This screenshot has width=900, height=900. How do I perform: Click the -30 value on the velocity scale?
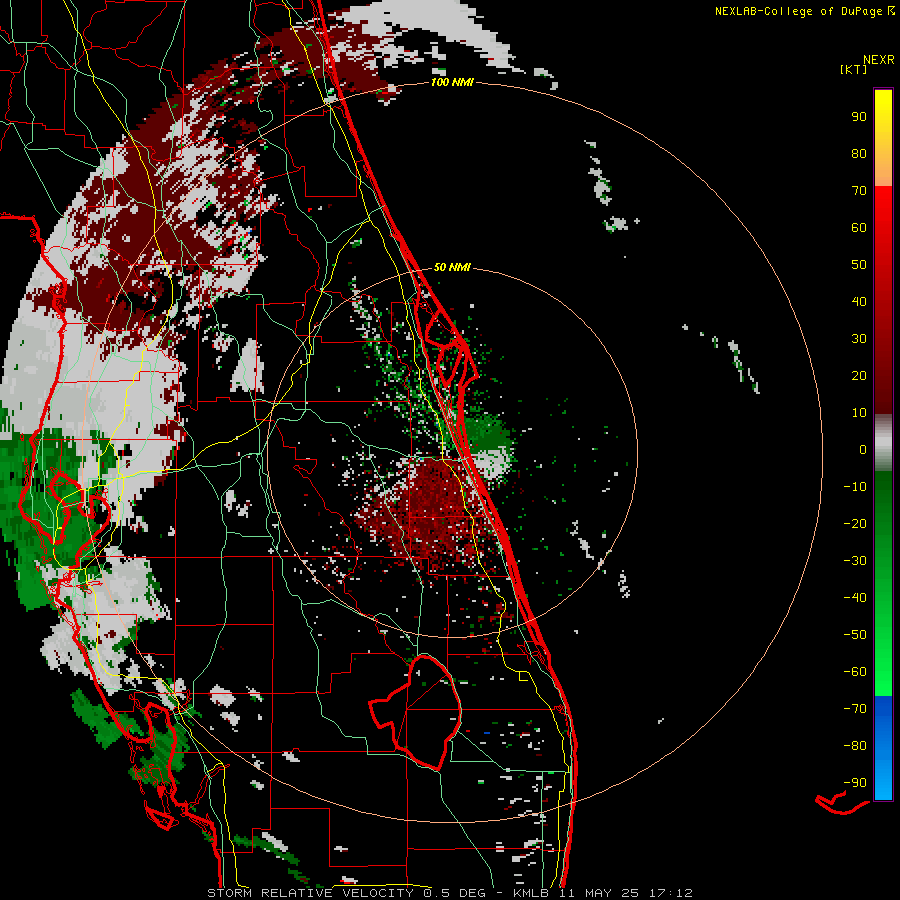point(855,561)
